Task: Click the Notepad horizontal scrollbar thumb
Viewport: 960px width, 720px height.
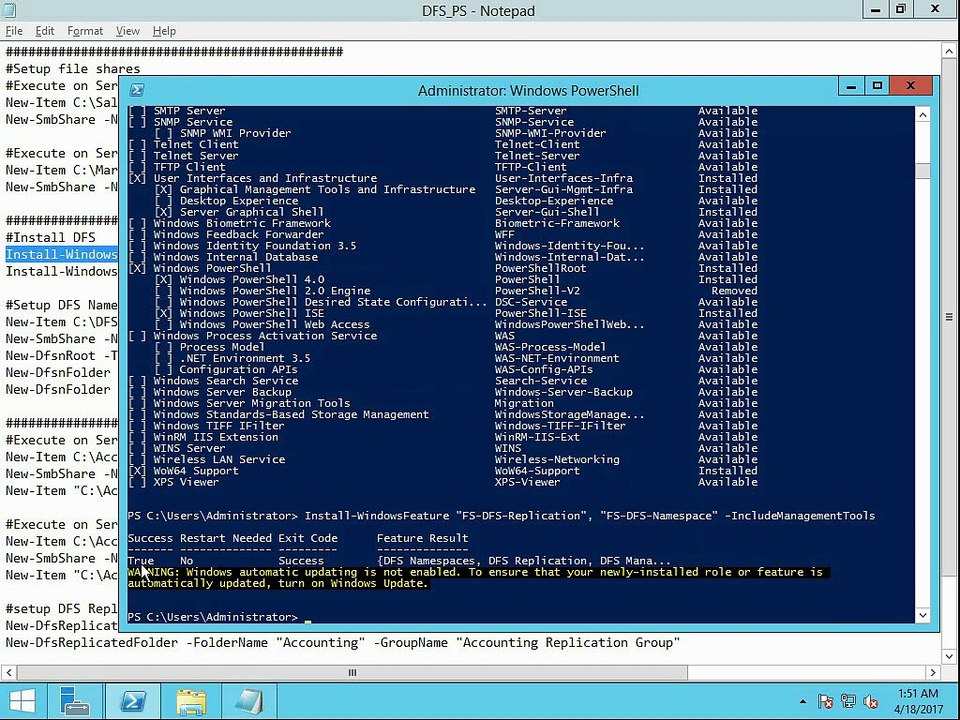Action: [x=352, y=672]
